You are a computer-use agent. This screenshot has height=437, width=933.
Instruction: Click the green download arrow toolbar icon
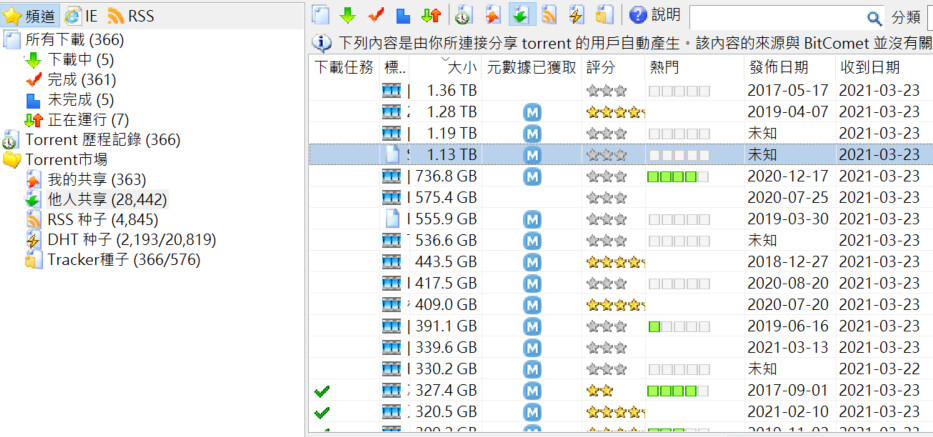(348, 15)
